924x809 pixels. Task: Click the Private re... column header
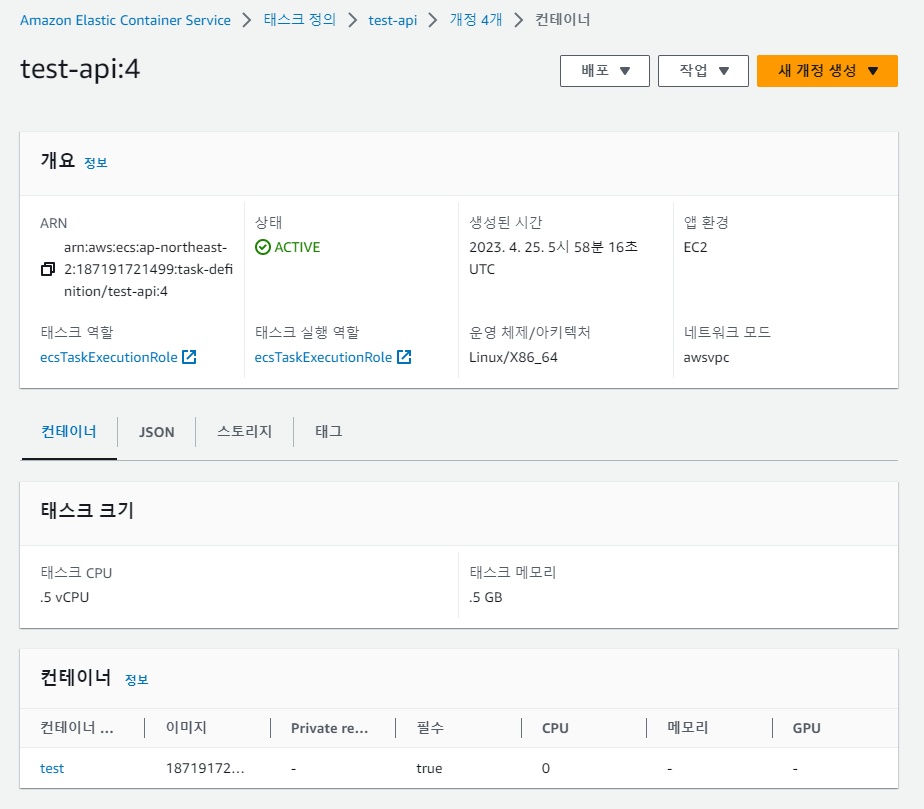[x=329, y=728]
